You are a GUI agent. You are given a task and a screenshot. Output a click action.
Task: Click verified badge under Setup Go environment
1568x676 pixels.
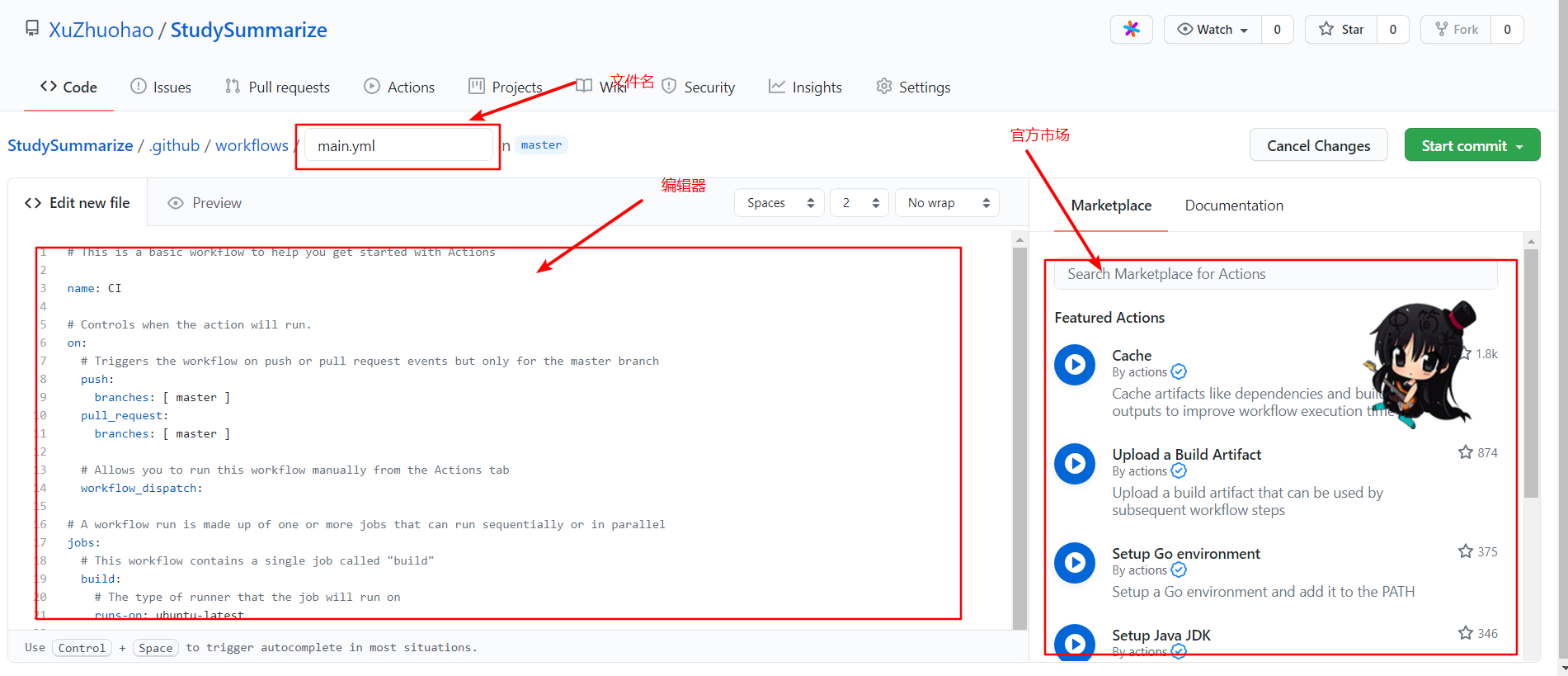[x=1179, y=570]
